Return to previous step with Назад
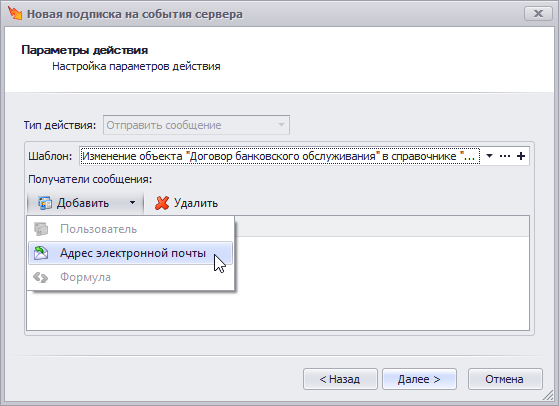 tap(340, 379)
